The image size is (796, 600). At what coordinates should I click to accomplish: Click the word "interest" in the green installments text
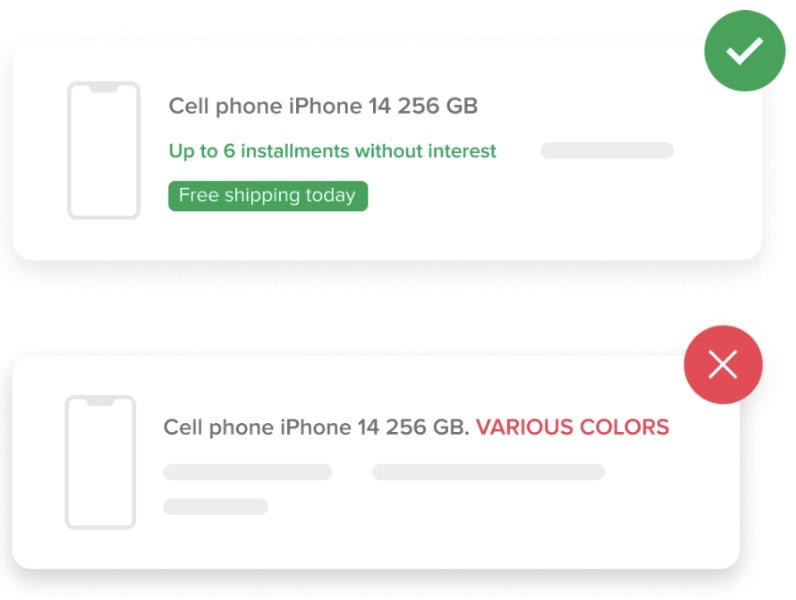click(x=460, y=151)
